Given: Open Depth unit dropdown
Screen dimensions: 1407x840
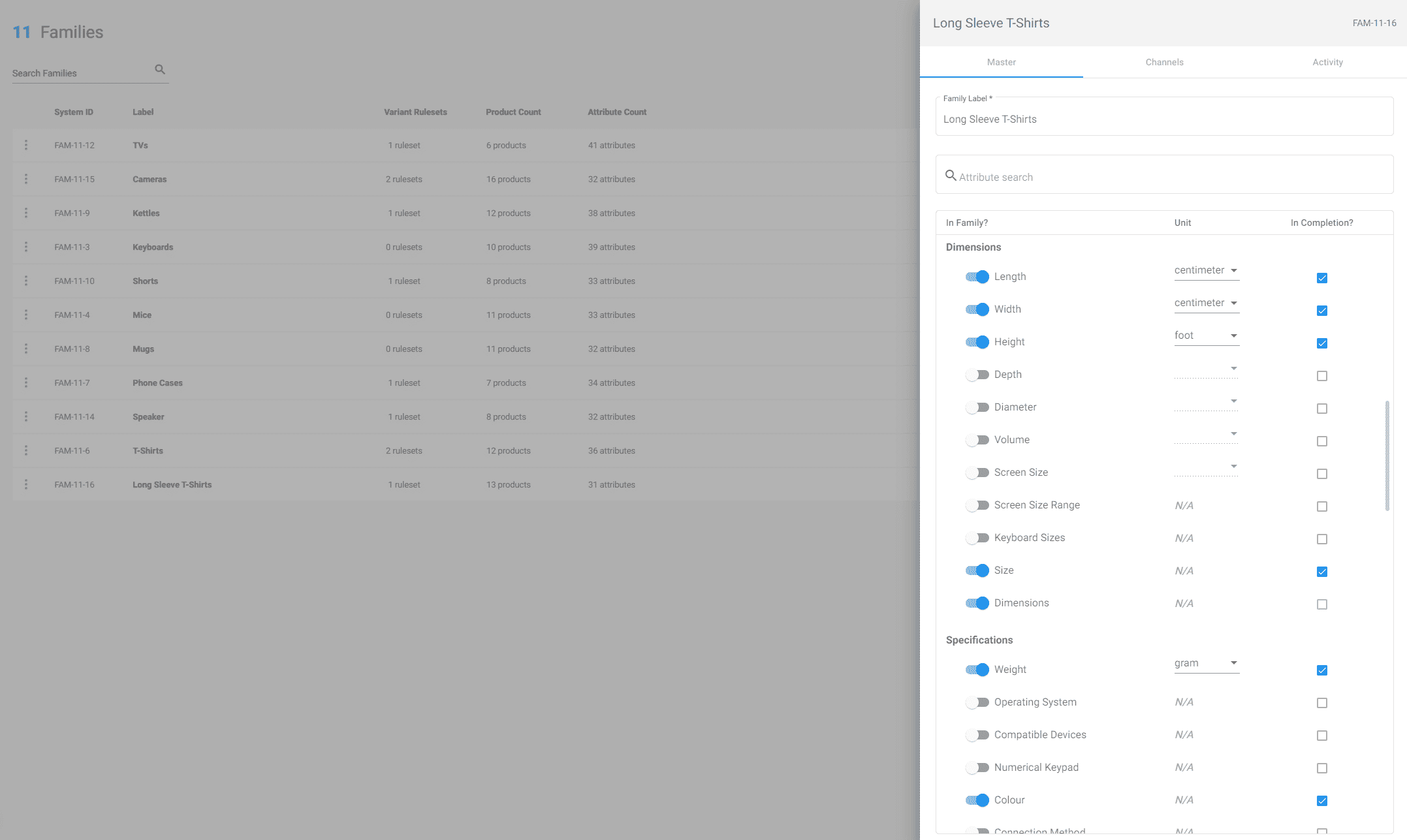Looking at the screenshot, I should (x=1207, y=369).
